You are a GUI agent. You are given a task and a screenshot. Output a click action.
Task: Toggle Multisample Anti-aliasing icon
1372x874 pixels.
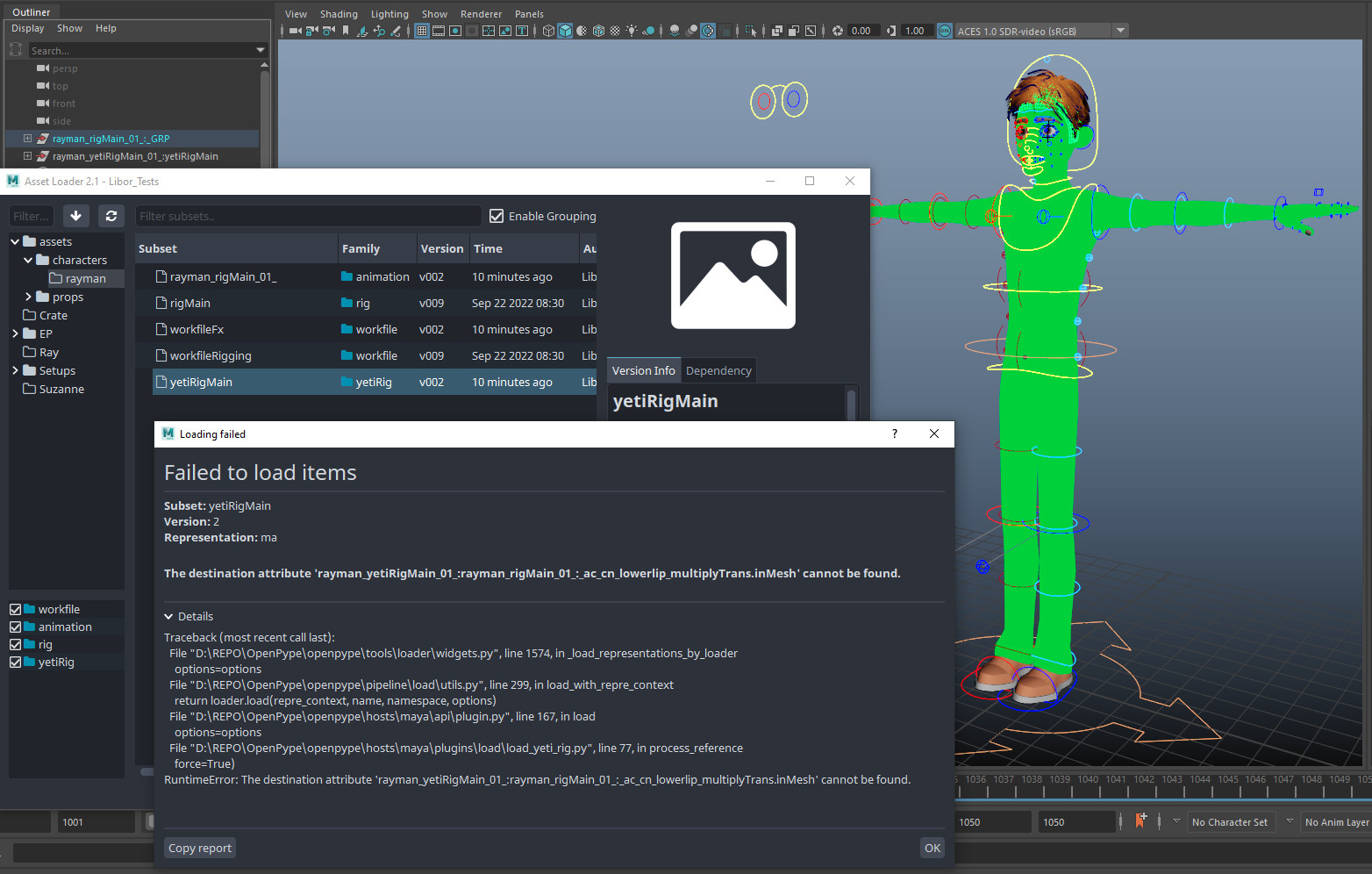point(708,31)
